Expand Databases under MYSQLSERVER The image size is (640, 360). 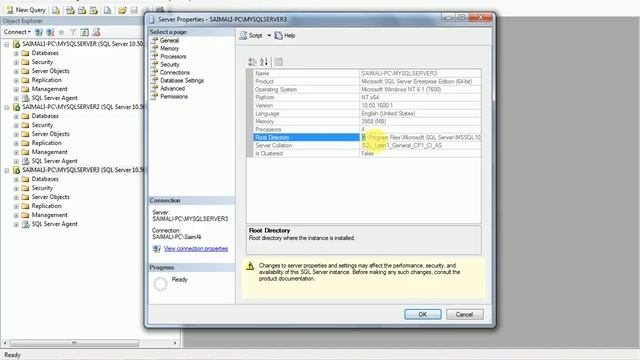click(x=16, y=53)
